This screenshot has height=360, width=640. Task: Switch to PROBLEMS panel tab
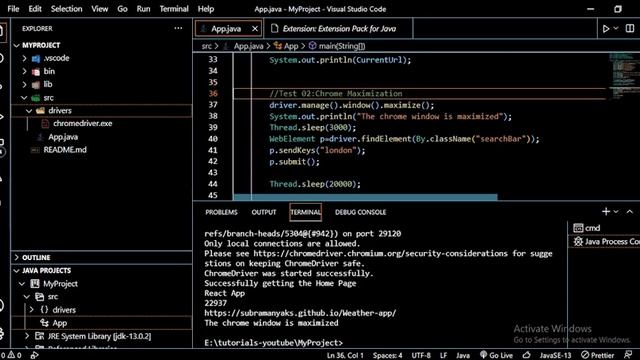point(221,212)
